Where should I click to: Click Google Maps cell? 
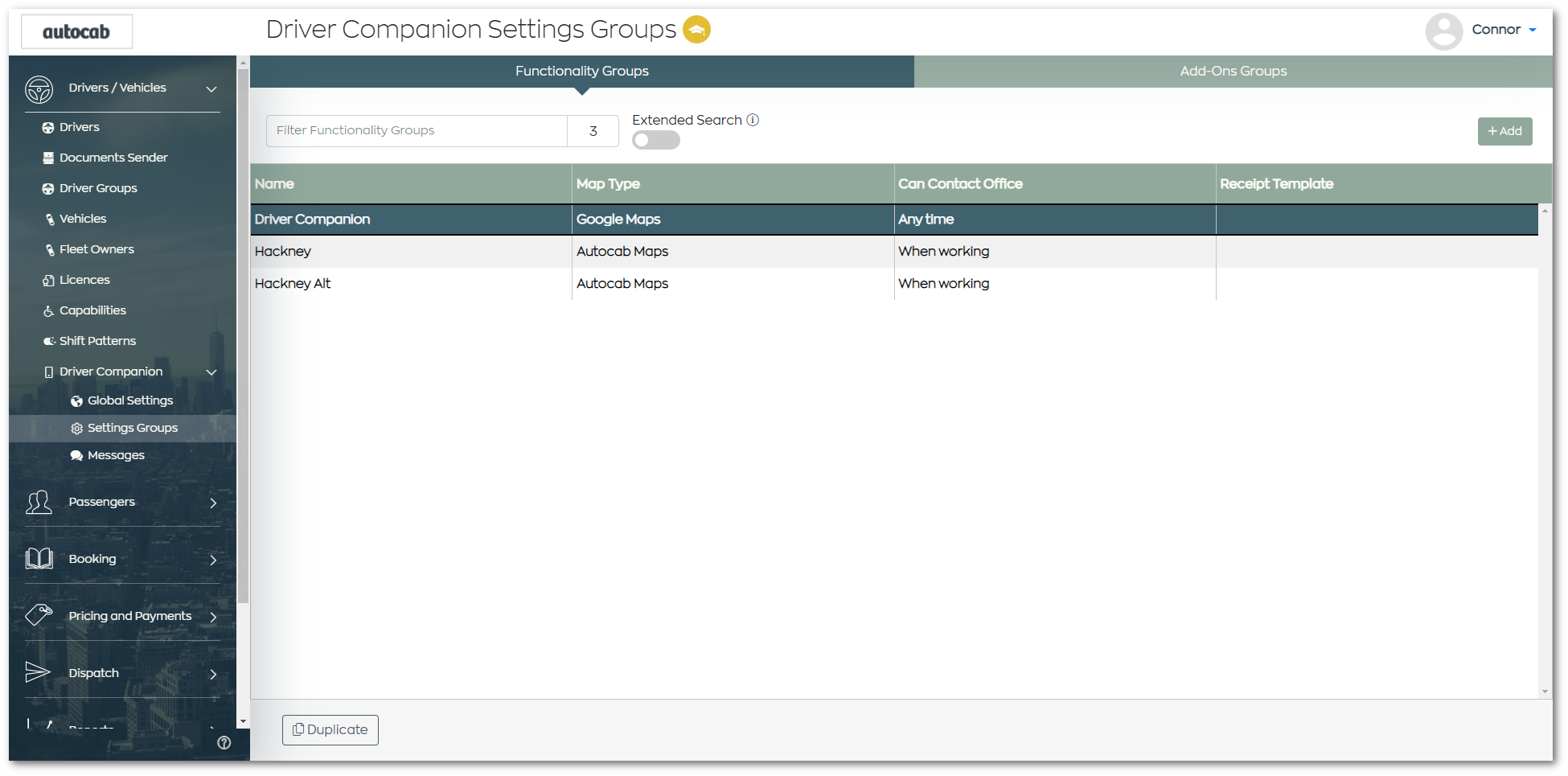pyautogui.click(x=733, y=220)
